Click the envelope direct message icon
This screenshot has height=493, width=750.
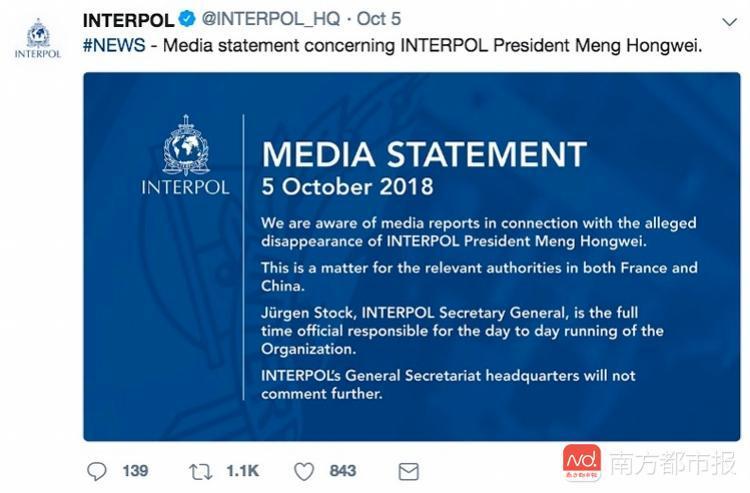coord(409,472)
